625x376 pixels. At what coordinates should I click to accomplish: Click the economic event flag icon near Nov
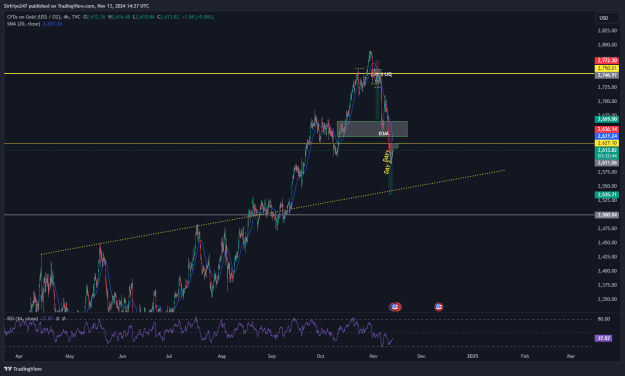point(395,307)
